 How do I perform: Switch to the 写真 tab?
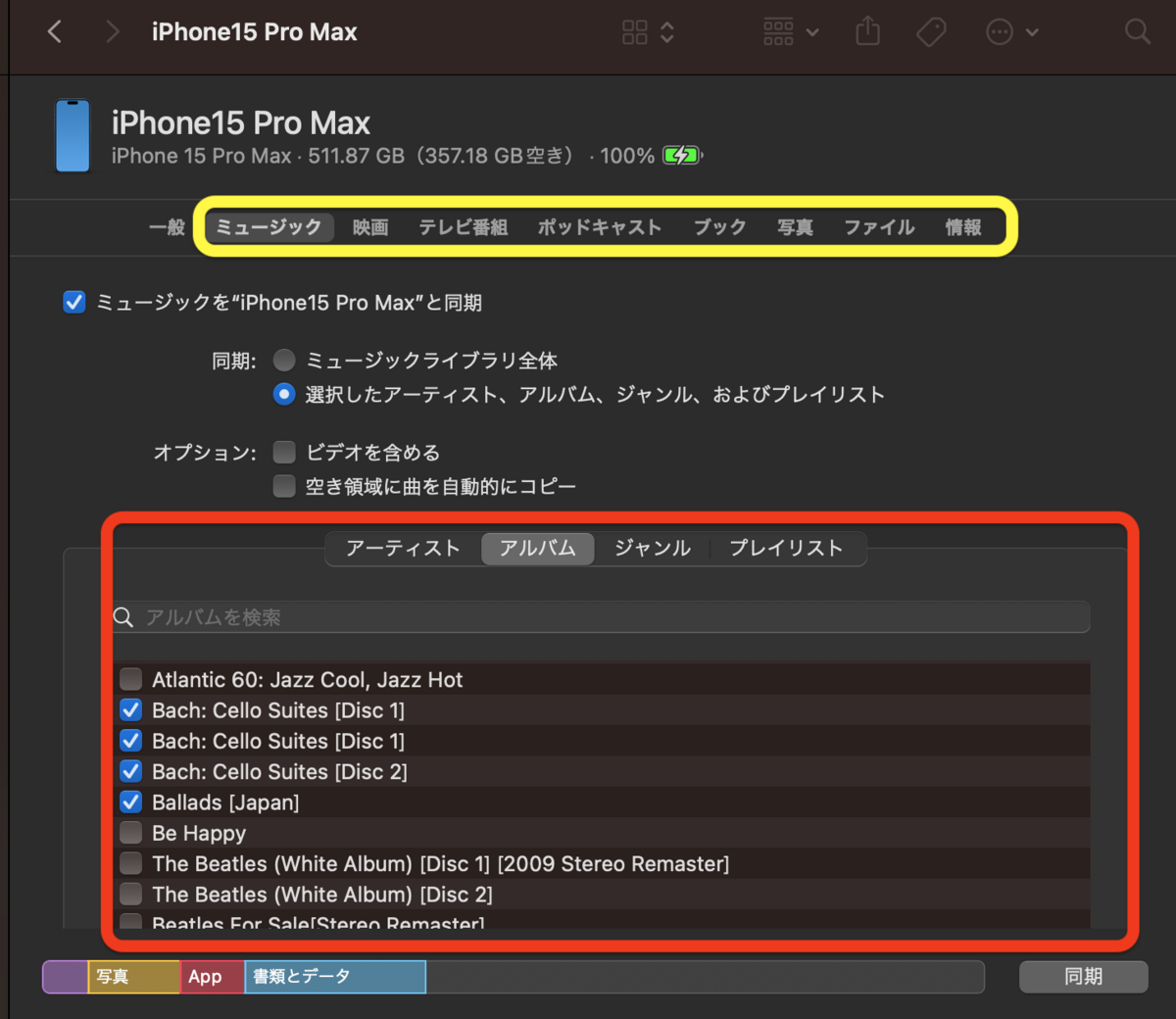[795, 227]
